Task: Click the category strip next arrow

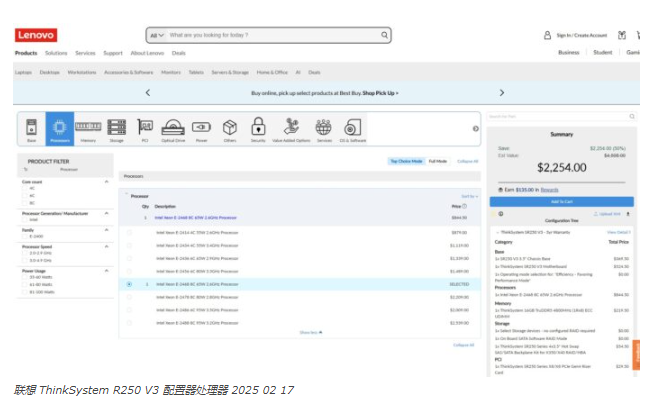Action: pos(475,129)
